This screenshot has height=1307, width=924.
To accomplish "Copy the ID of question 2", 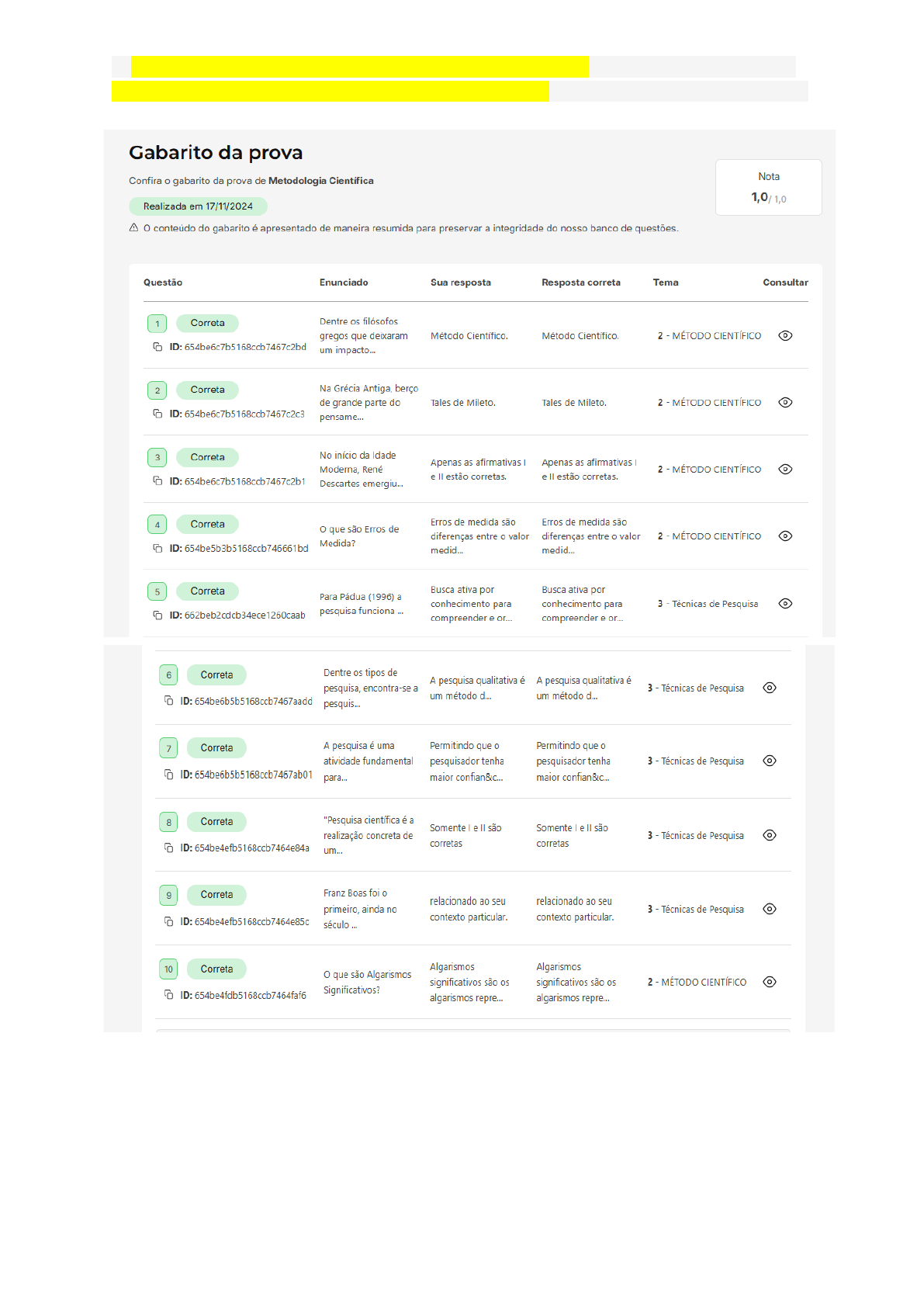I will point(157,414).
